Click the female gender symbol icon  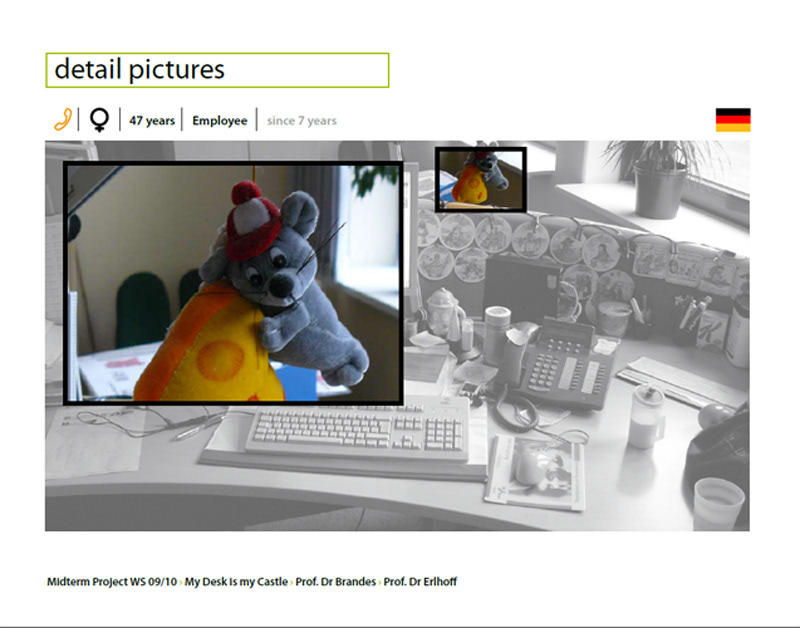(99, 120)
